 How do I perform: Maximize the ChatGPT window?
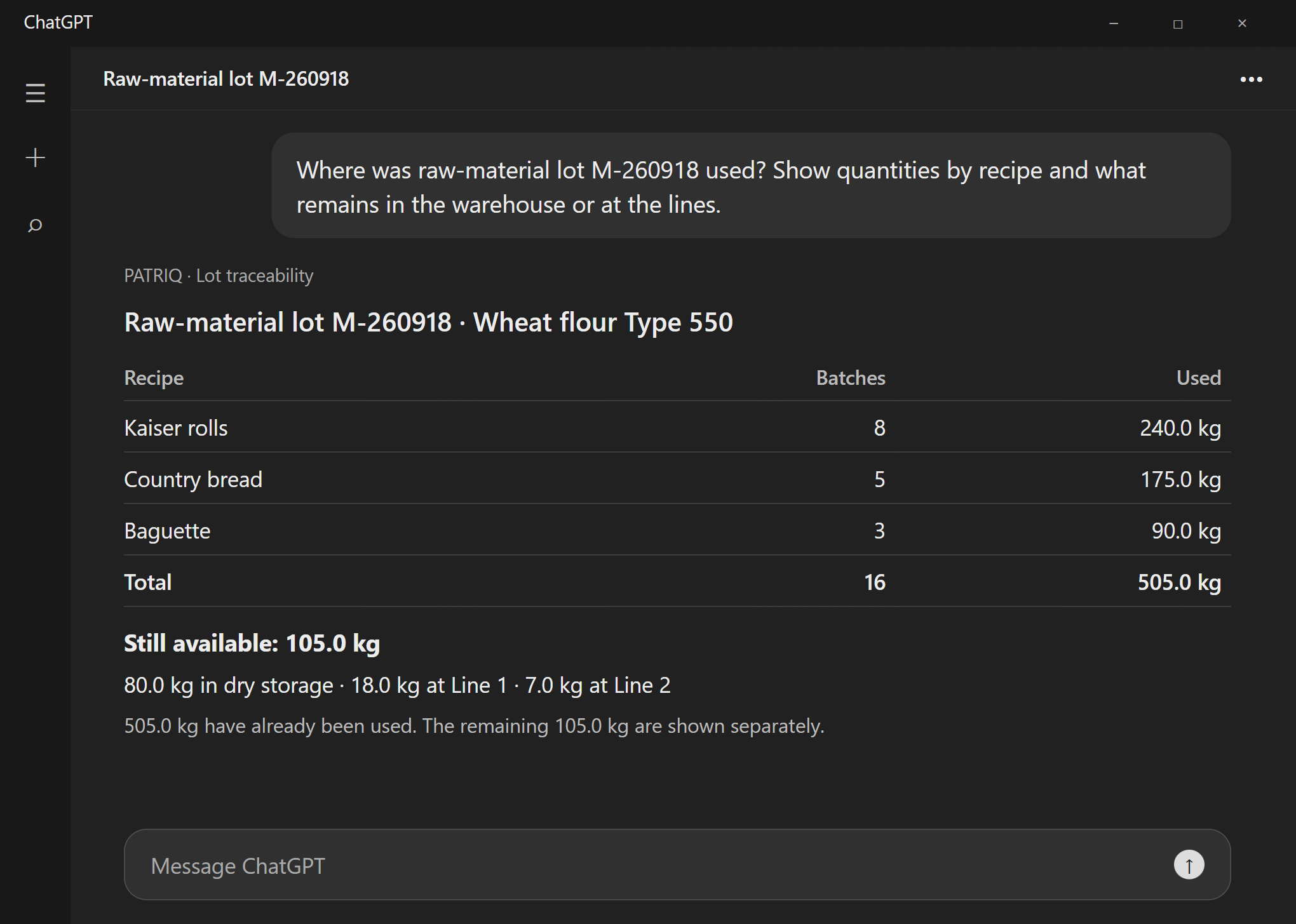pos(1178,23)
